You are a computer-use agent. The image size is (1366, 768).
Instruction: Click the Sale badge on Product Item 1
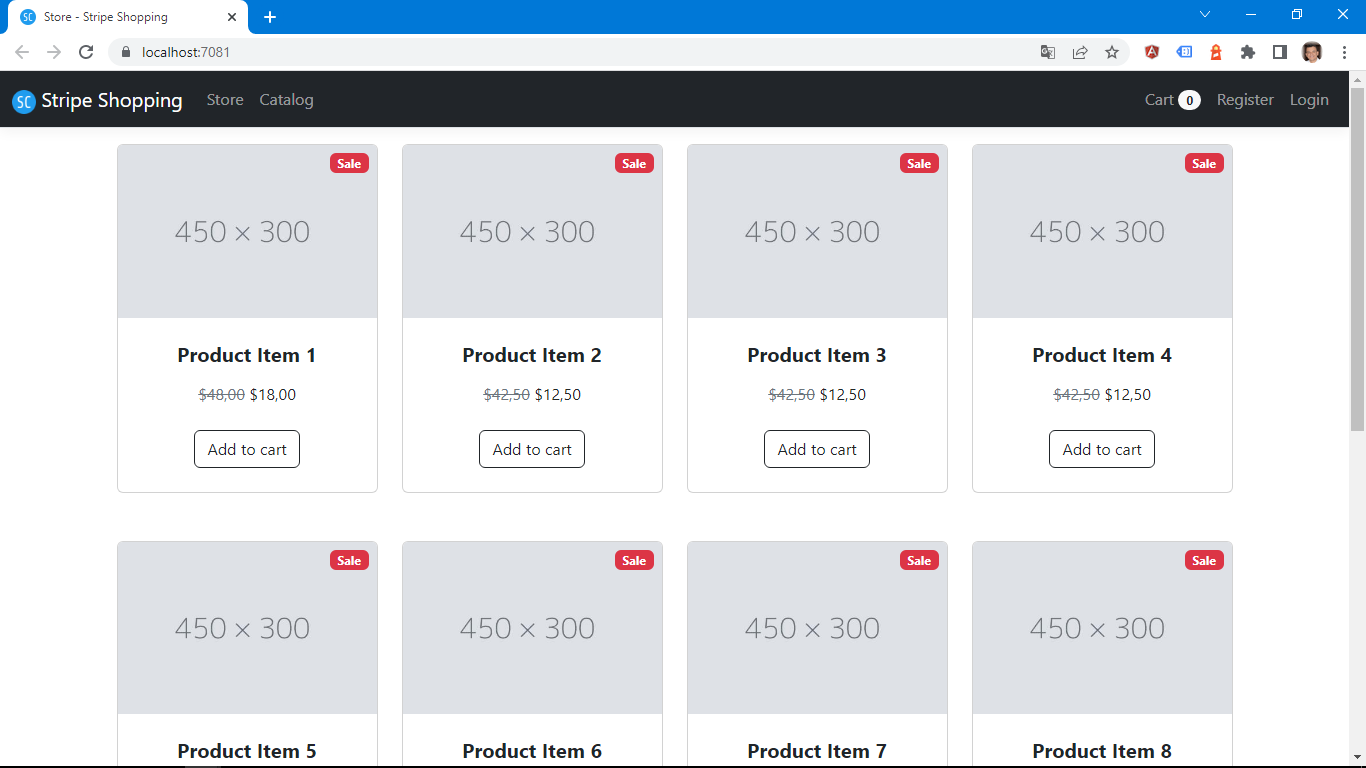pos(349,163)
